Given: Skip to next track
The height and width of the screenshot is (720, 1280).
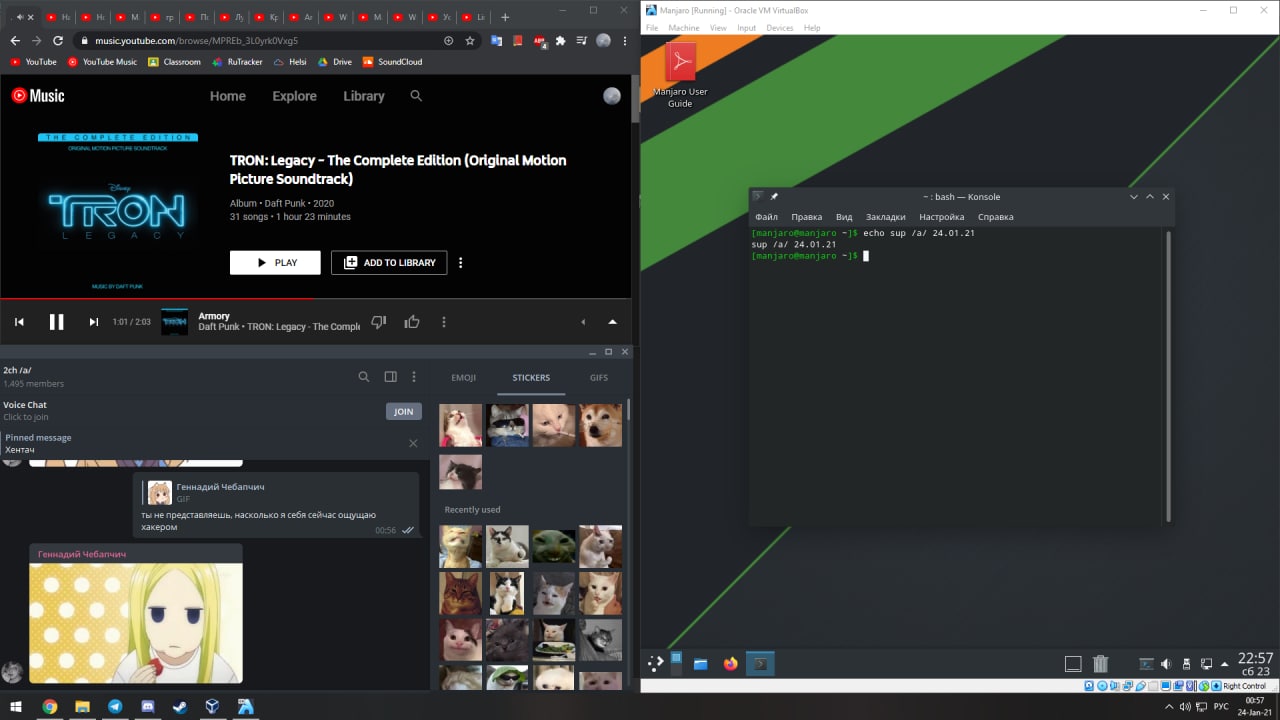Looking at the screenshot, I should [94, 322].
